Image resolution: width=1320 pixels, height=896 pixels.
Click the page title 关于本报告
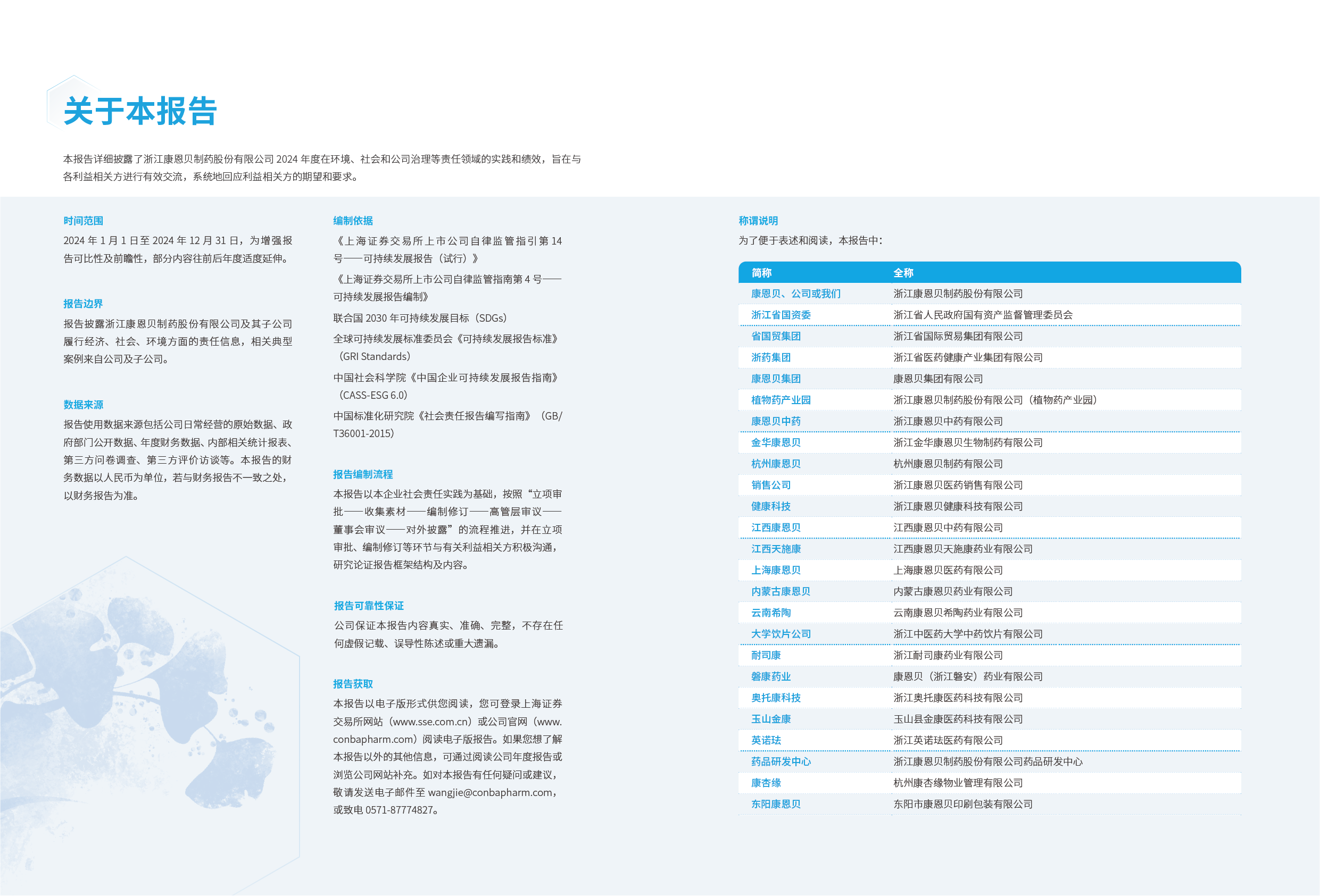point(140,111)
